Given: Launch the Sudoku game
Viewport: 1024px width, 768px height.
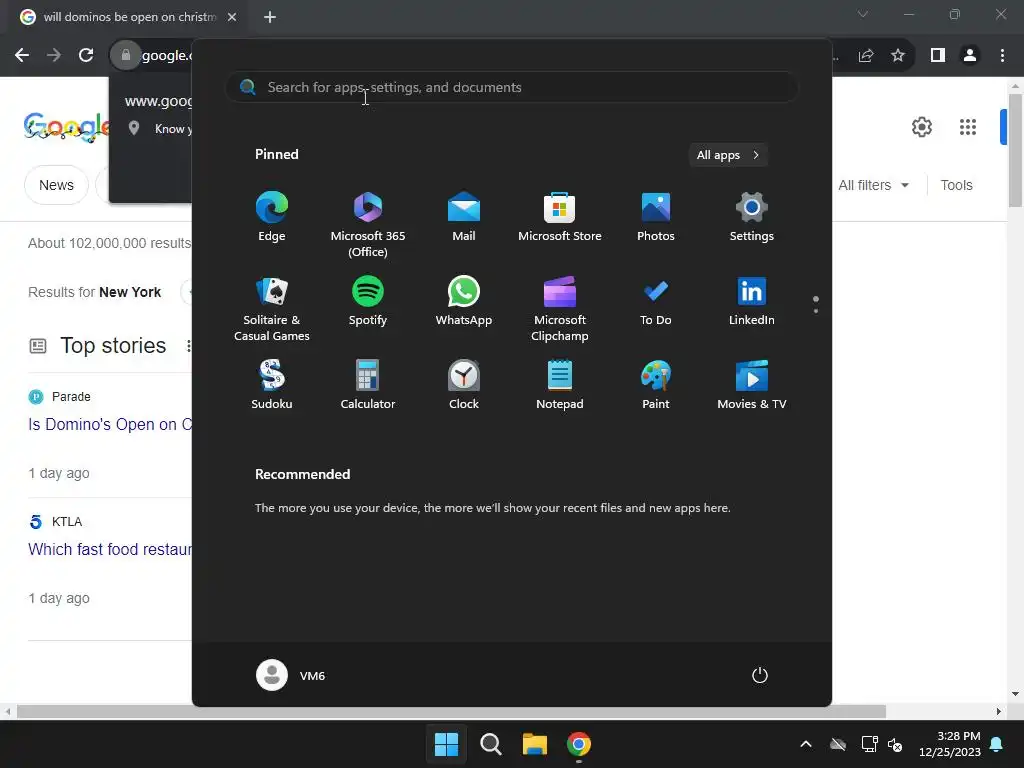Looking at the screenshot, I should coord(272,385).
